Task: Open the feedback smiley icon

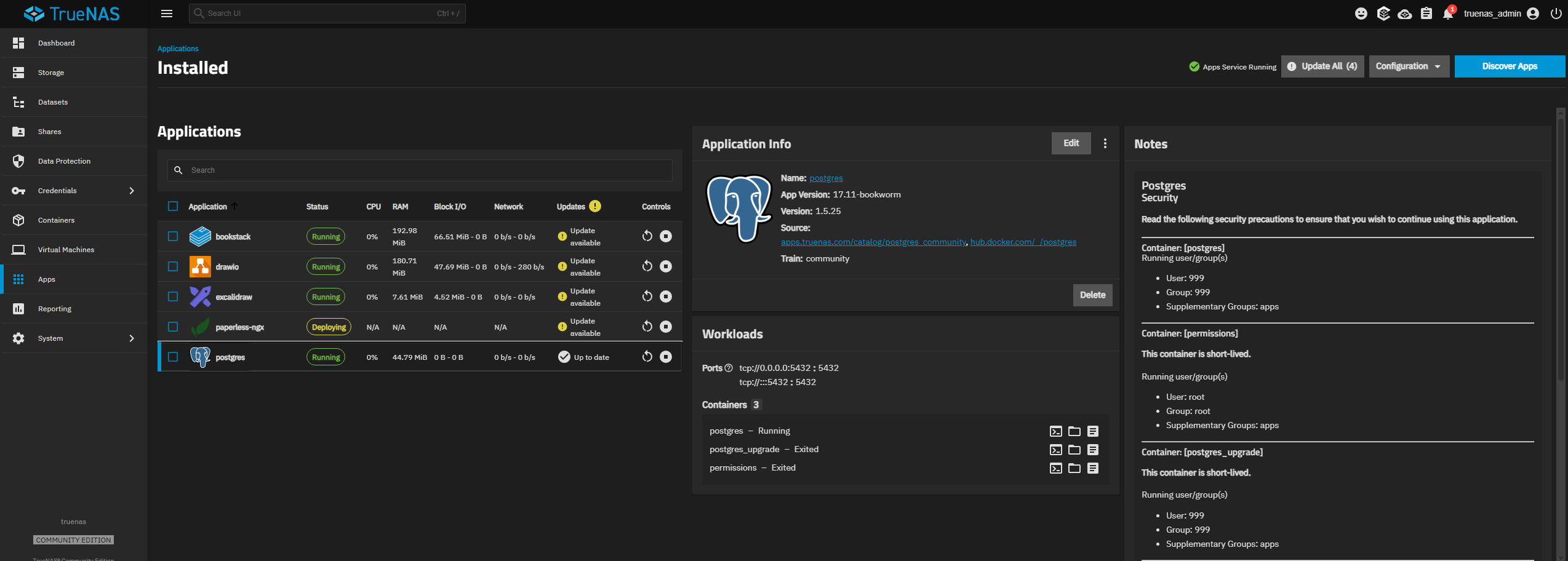Action: point(1361,14)
